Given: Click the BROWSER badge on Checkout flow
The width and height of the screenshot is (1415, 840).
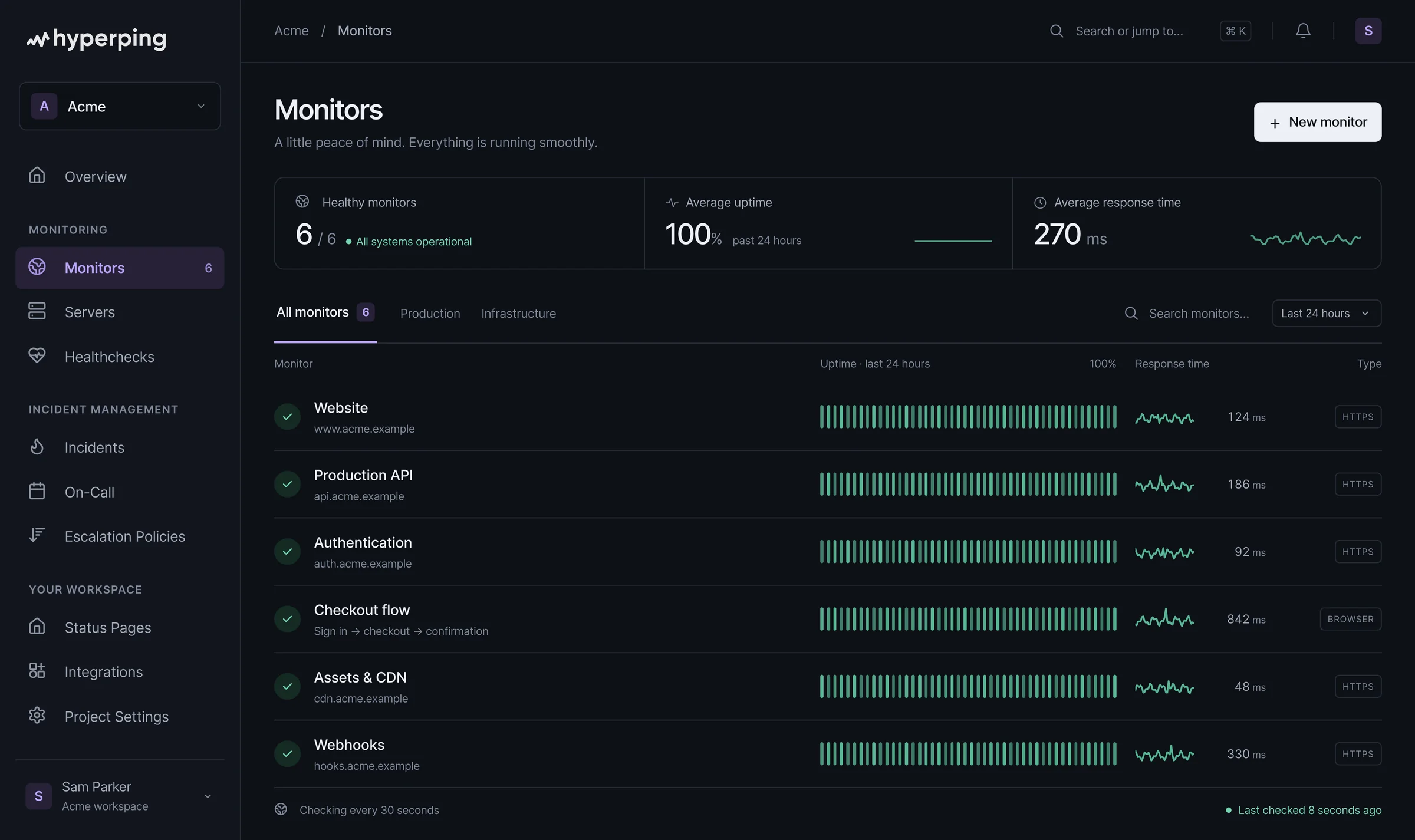Looking at the screenshot, I should click(1350, 619).
